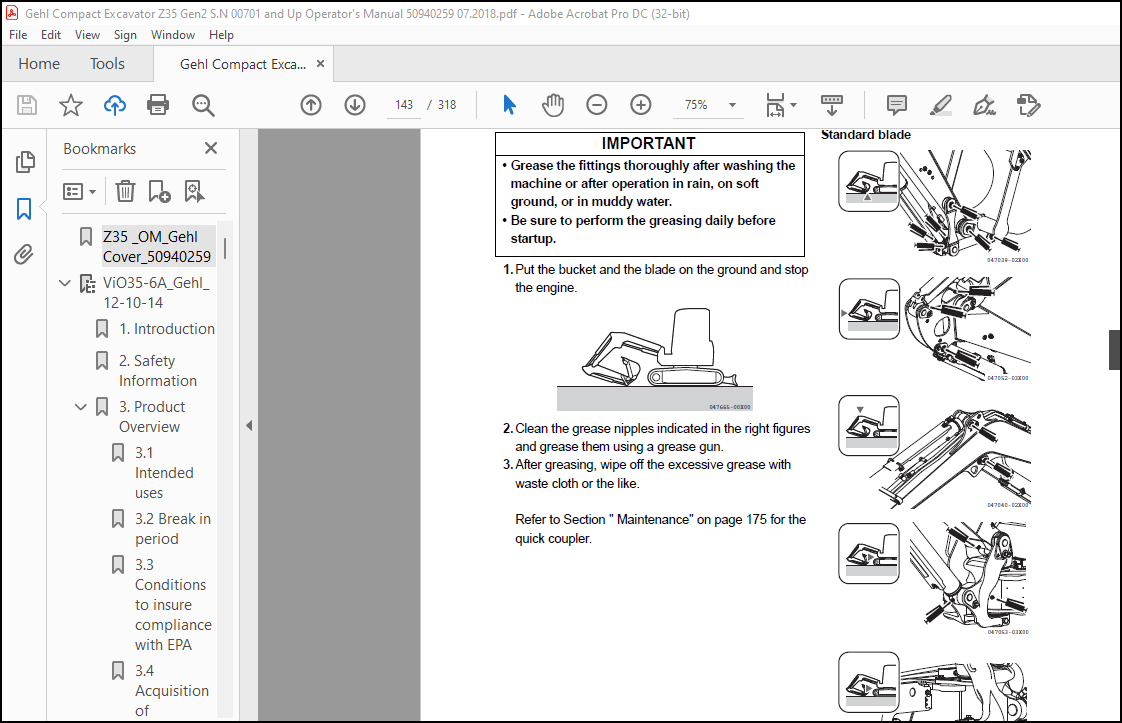Close the Gehl Compact Exca... document tab

click(x=321, y=64)
